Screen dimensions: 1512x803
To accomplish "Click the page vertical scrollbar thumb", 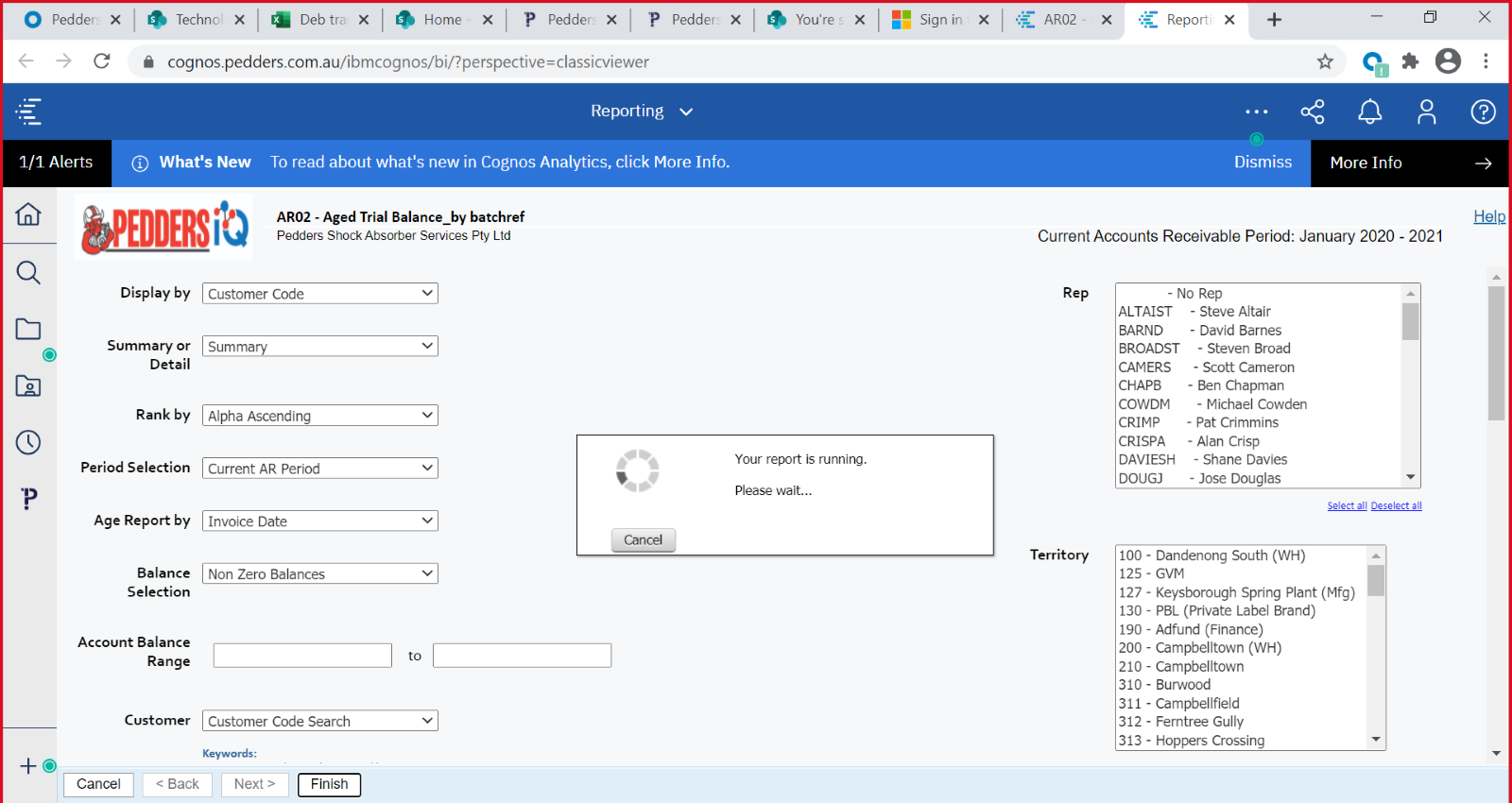I will (x=1496, y=353).
